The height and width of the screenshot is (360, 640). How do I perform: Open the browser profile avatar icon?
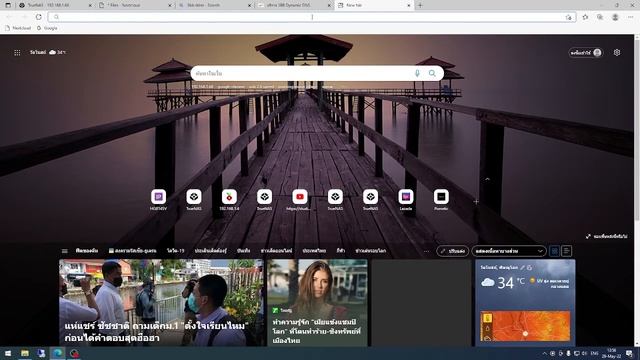coord(615,17)
